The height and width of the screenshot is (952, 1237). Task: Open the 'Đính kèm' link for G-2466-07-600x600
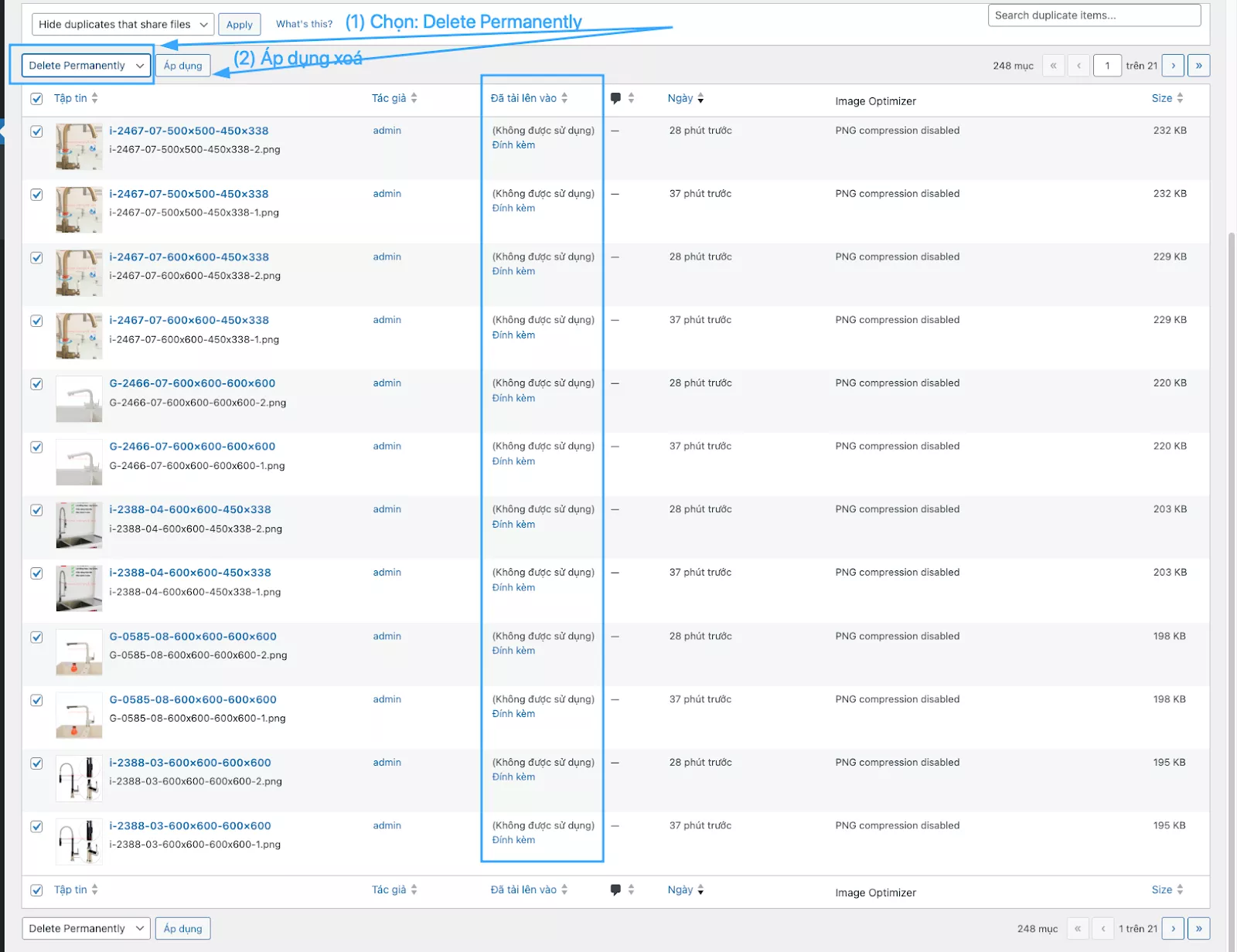click(513, 398)
